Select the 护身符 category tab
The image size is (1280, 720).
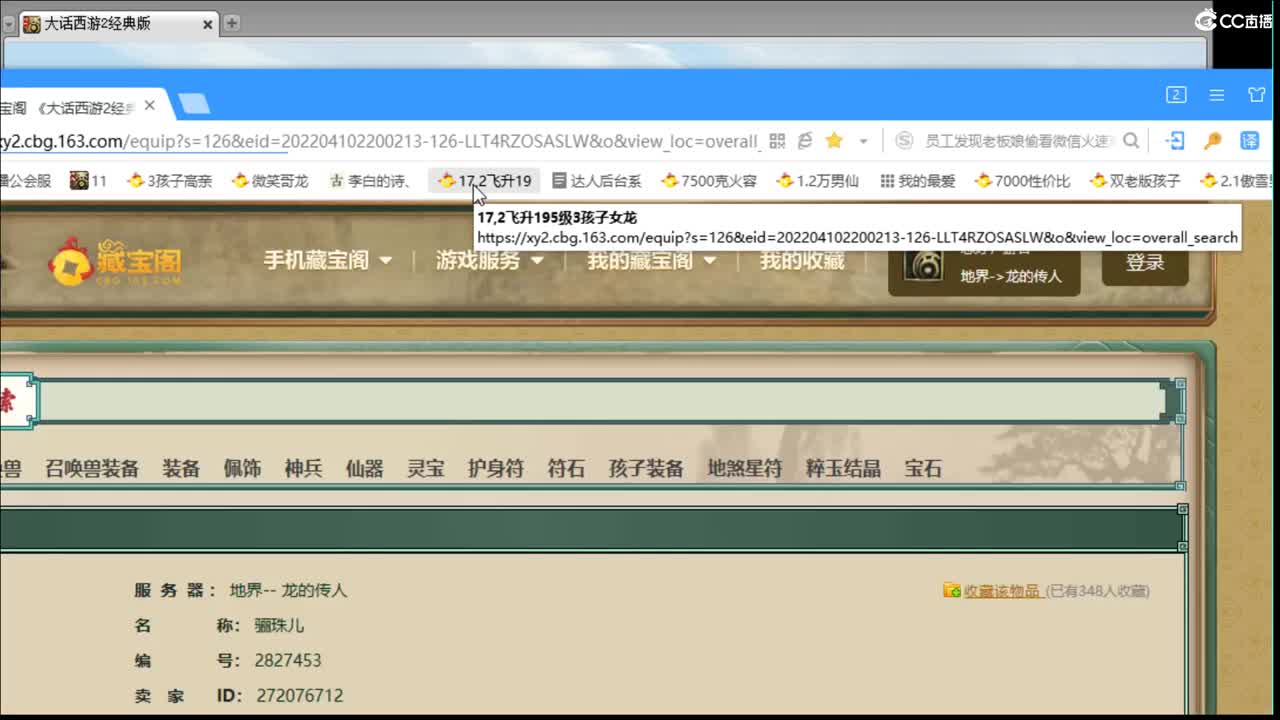(496, 469)
